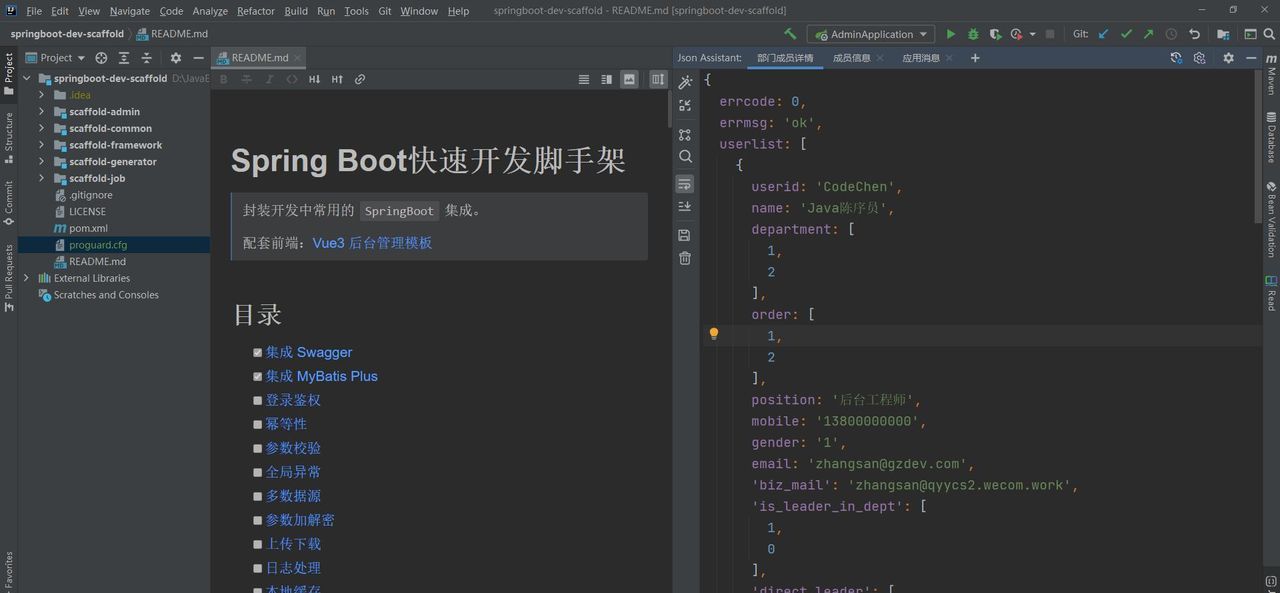1280x593 pixels.
Task: Commit changes using the Git checkmark icon
Action: (1126, 33)
